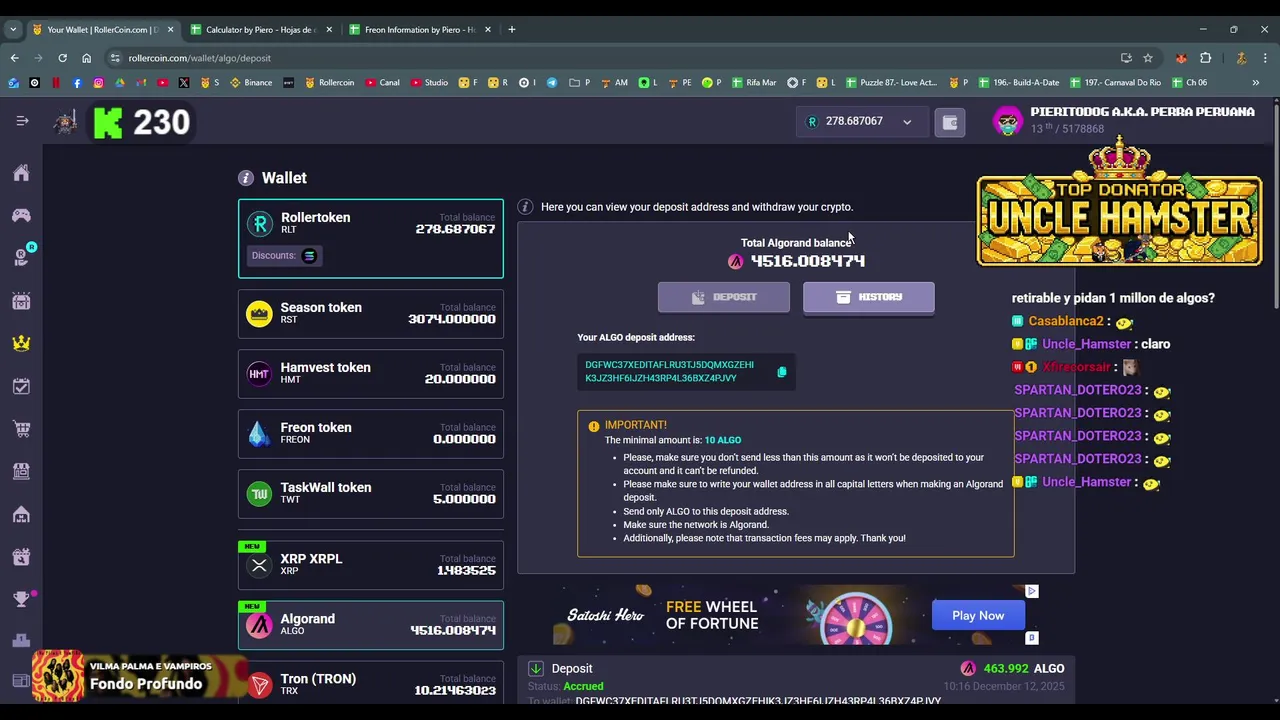Viewport: 1280px width, 720px height.
Task: Open the sidebar trophy icon
Action: tap(21, 599)
